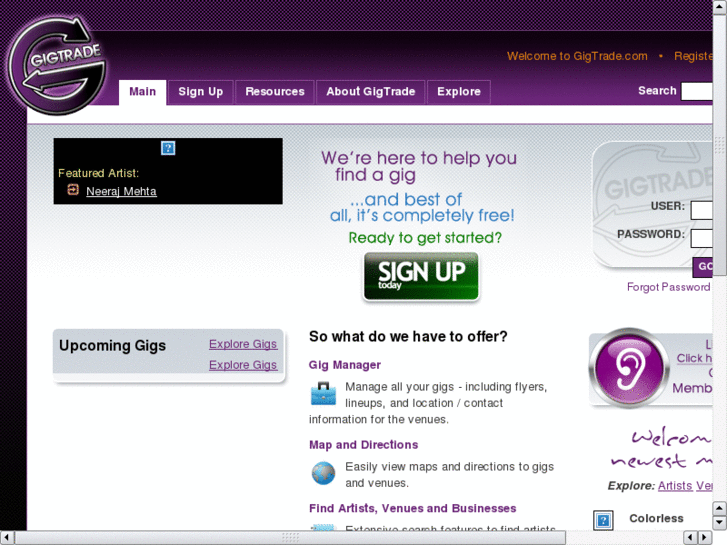
Task: Click the Explore Artists link
Action: pos(675,486)
